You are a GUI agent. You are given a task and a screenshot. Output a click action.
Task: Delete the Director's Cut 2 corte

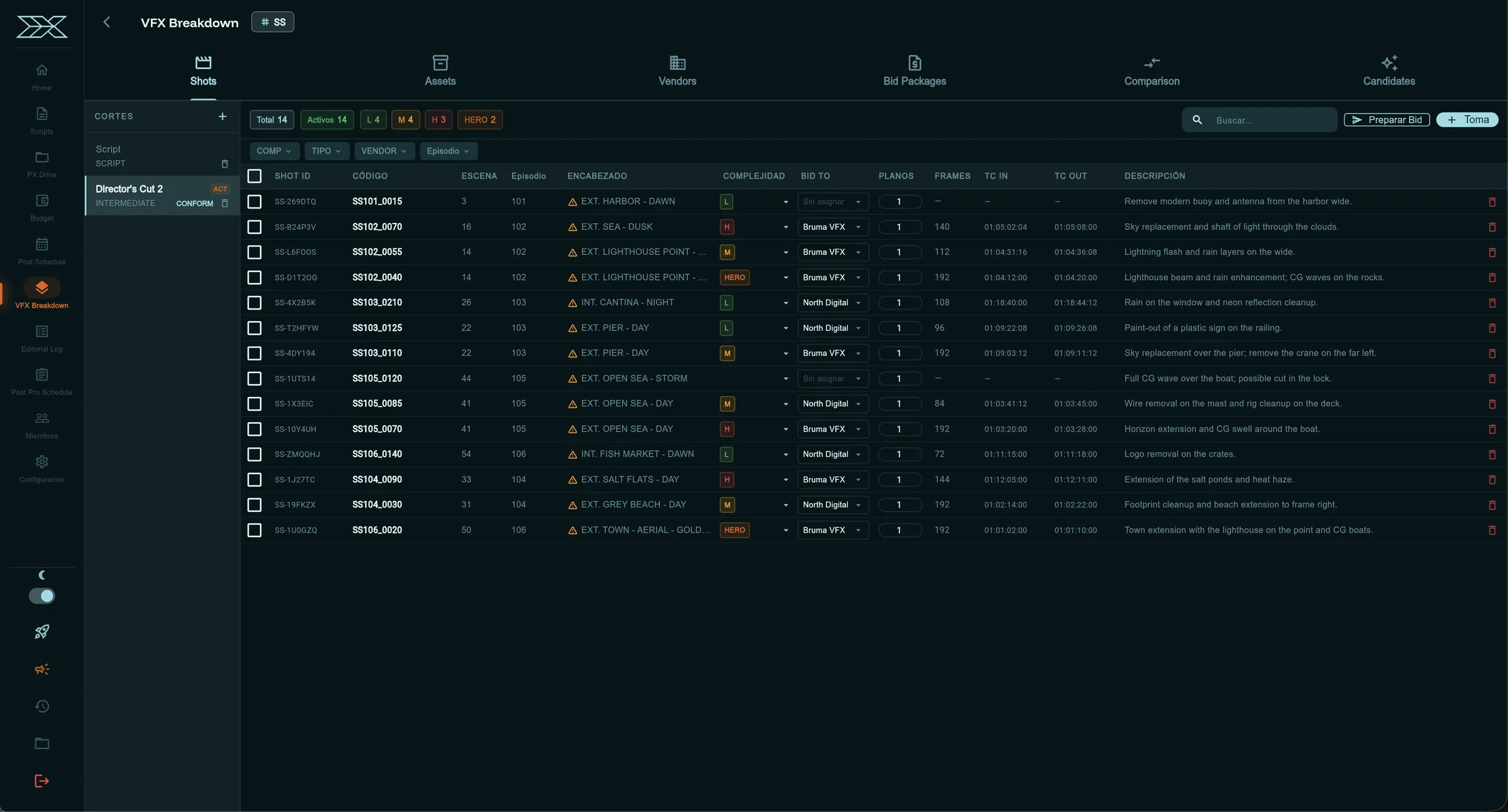click(225, 203)
